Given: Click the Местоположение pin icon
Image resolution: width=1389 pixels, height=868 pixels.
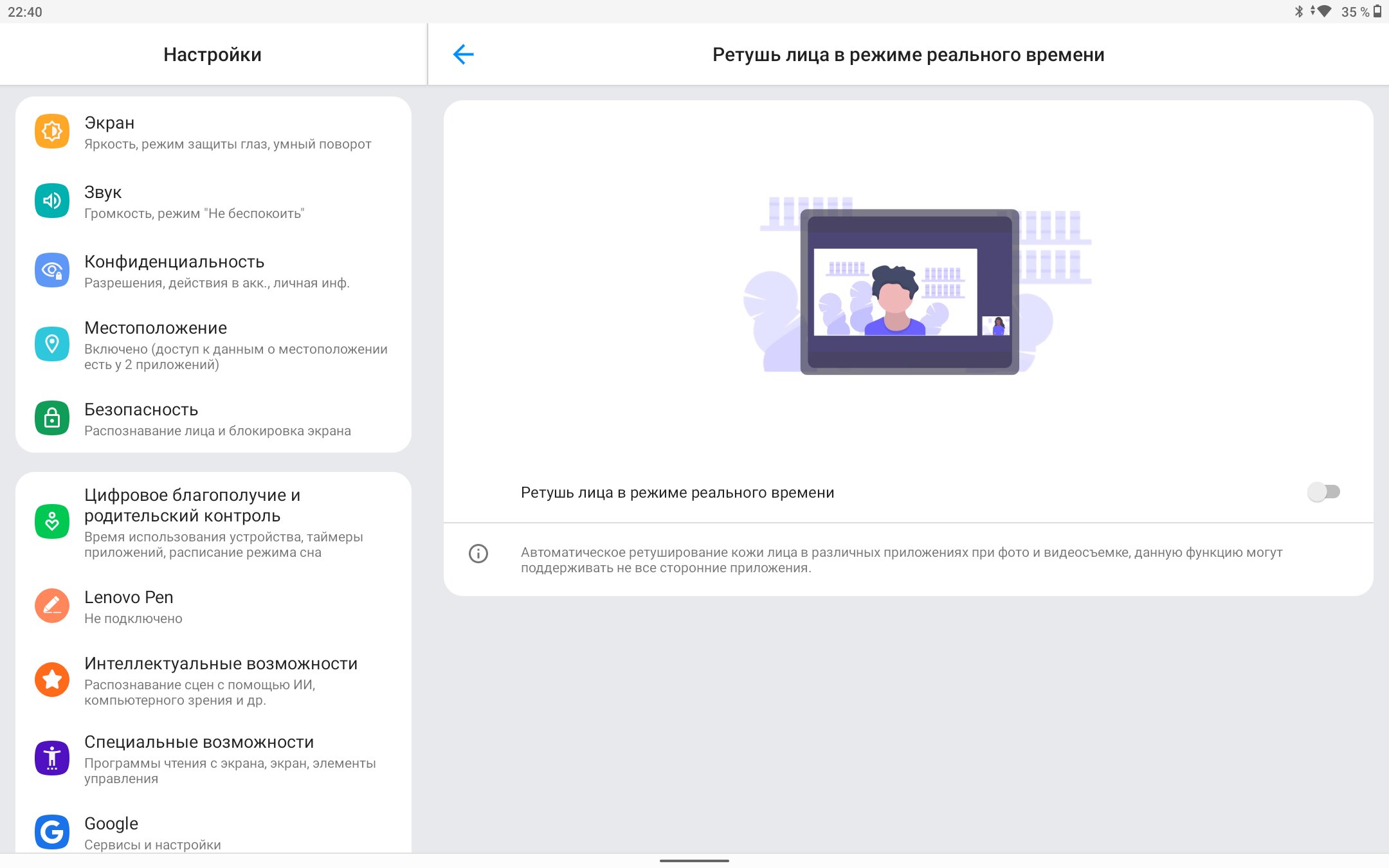Looking at the screenshot, I should (52, 345).
